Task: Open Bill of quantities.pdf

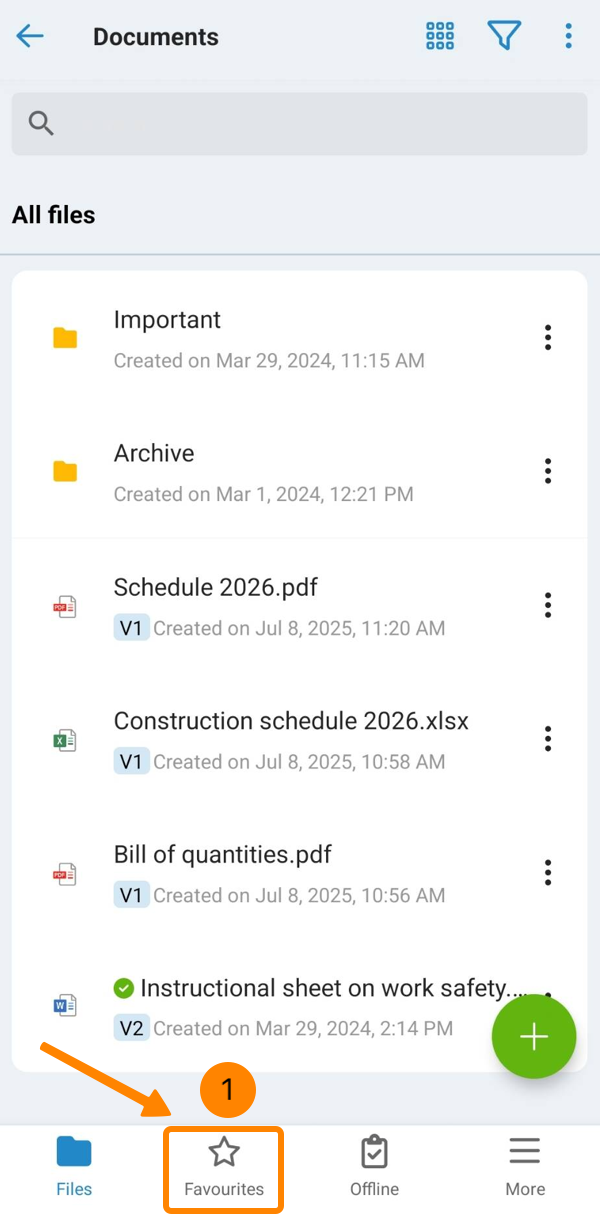Action: pyautogui.click(x=222, y=856)
